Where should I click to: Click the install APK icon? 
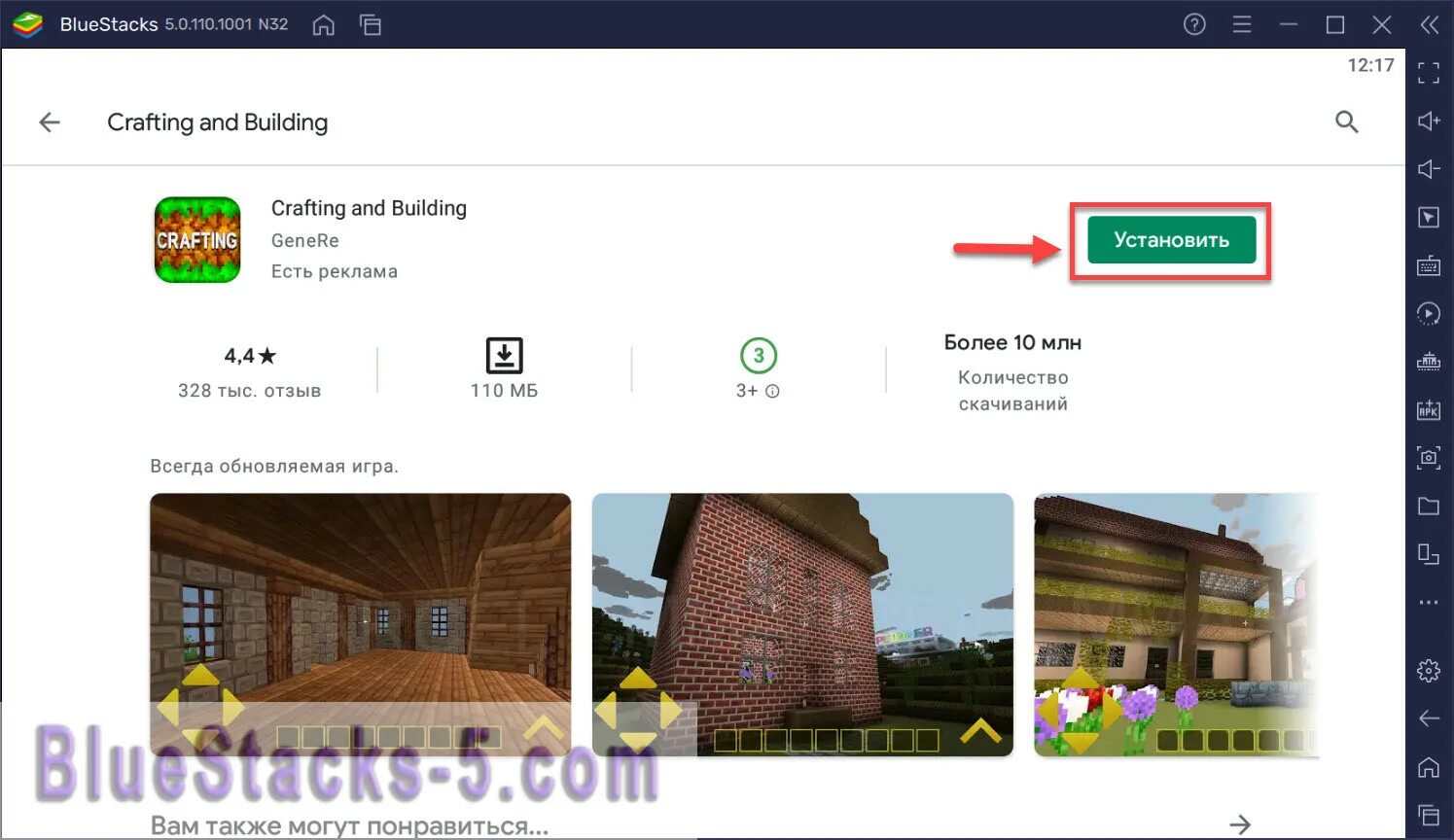click(1429, 409)
